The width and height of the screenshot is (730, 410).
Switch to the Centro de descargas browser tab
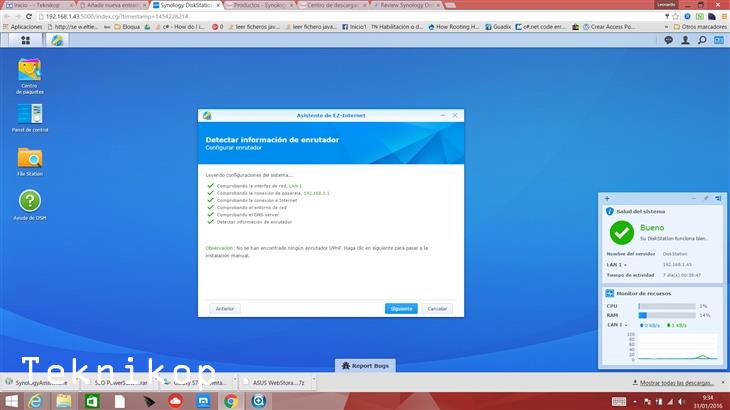tap(332, 5)
